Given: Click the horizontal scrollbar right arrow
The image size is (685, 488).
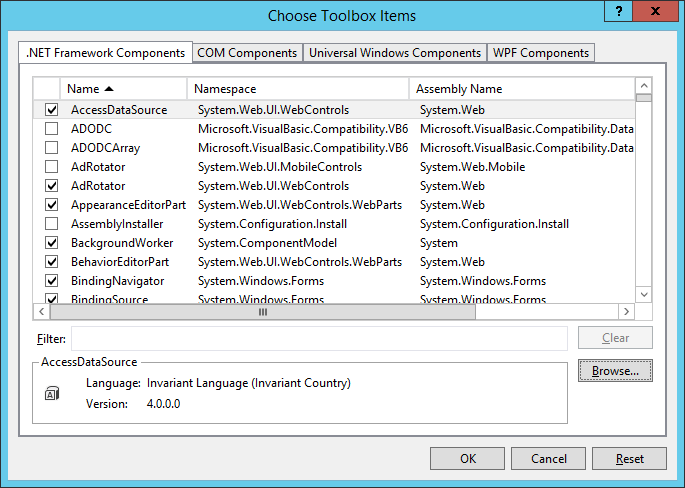Looking at the screenshot, I should 626,311.
